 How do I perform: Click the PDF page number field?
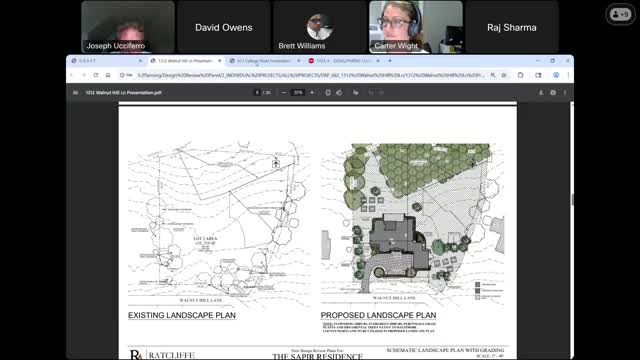pyautogui.click(x=257, y=93)
